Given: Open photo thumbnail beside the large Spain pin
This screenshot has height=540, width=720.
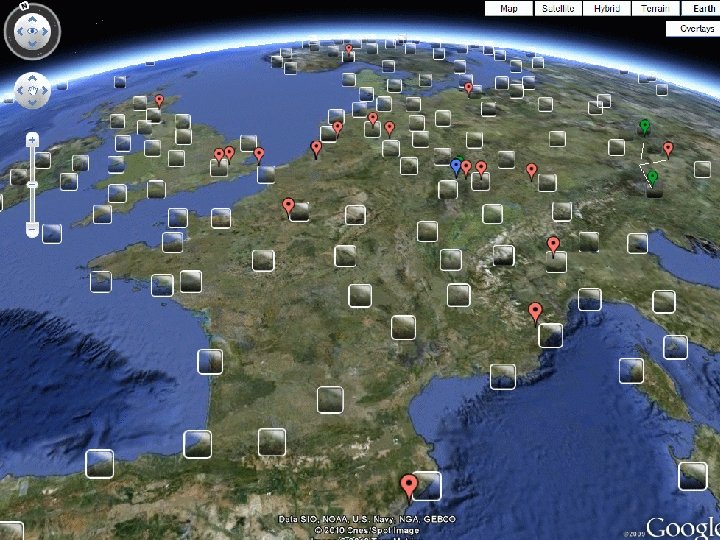Looking at the screenshot, I should (x=427, y=486).
